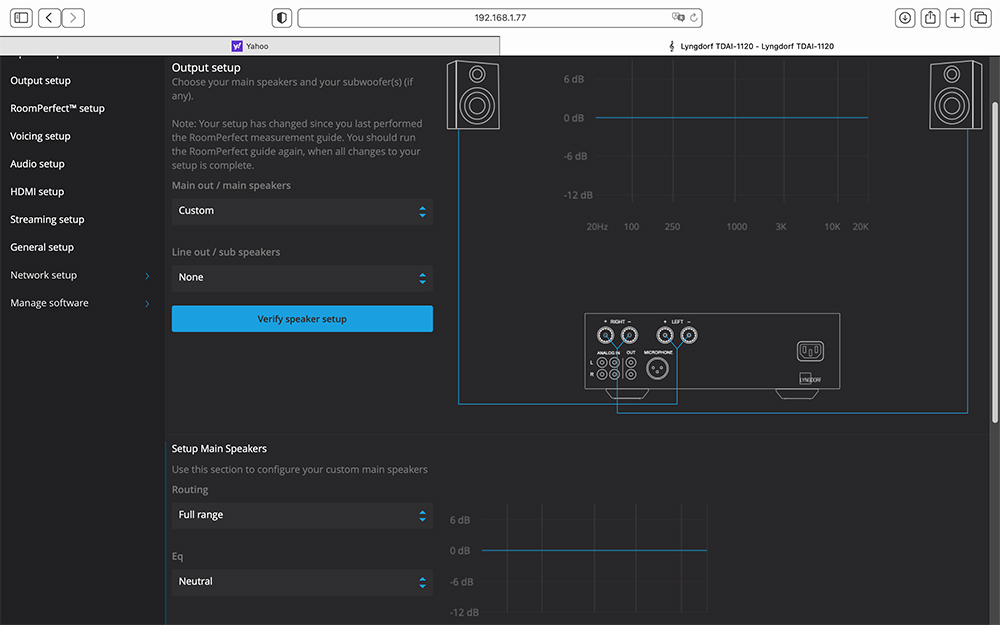Open Output setup in sidebar
1000x625 pixels.
click(41, 81)
